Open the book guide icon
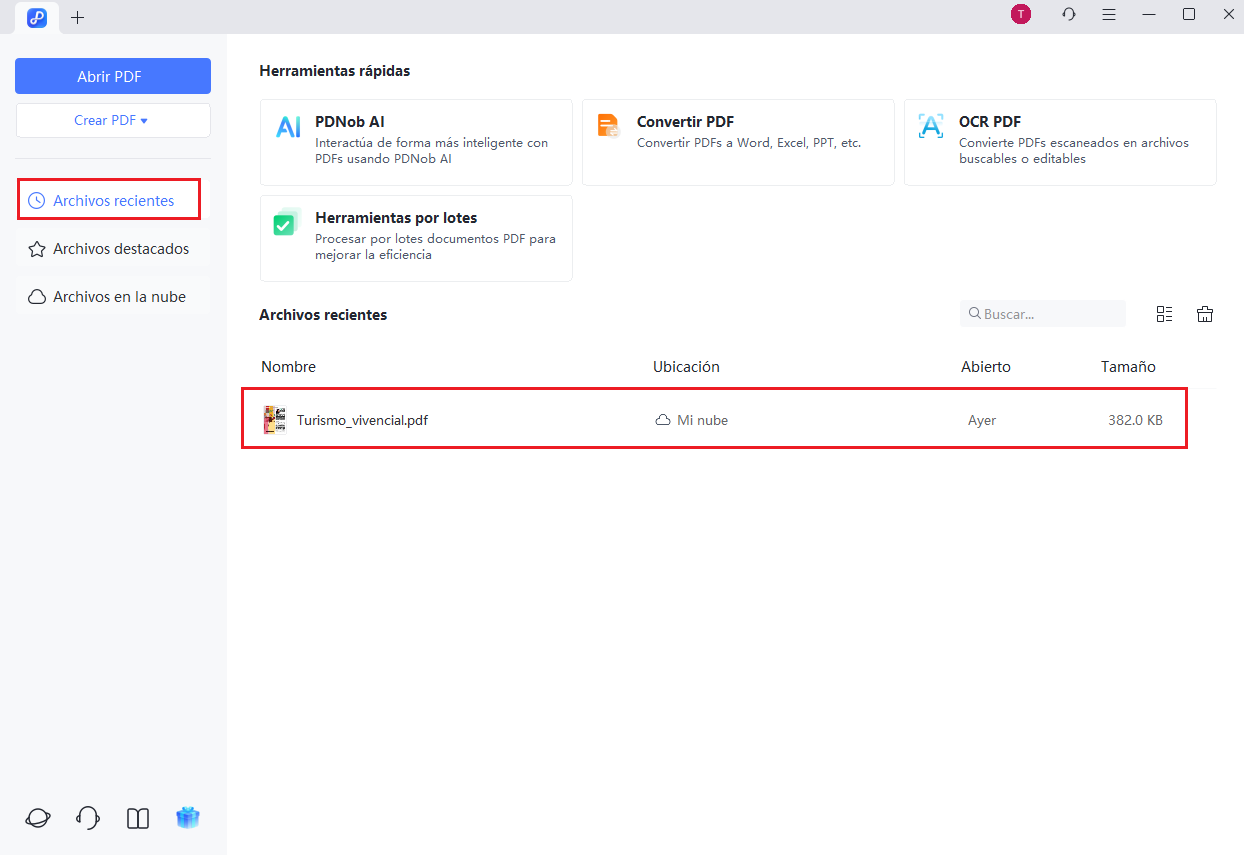Image resolution: width=1244 pixels, height=855 pixels. (138, 818)
